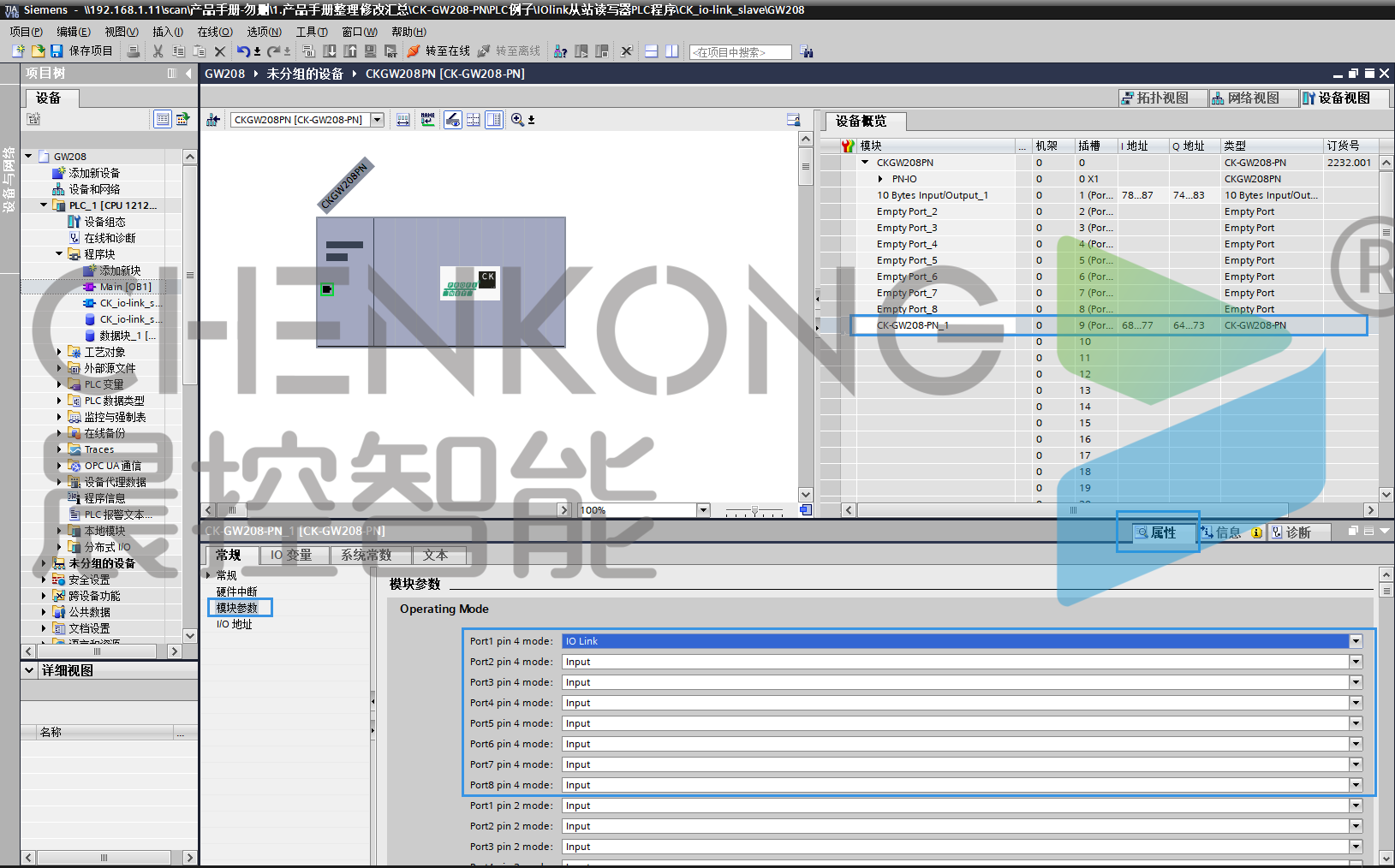Expand the PN-IO row in device overview
Viewport: 1395px width, 868px height.
click(x=880, y=179)
